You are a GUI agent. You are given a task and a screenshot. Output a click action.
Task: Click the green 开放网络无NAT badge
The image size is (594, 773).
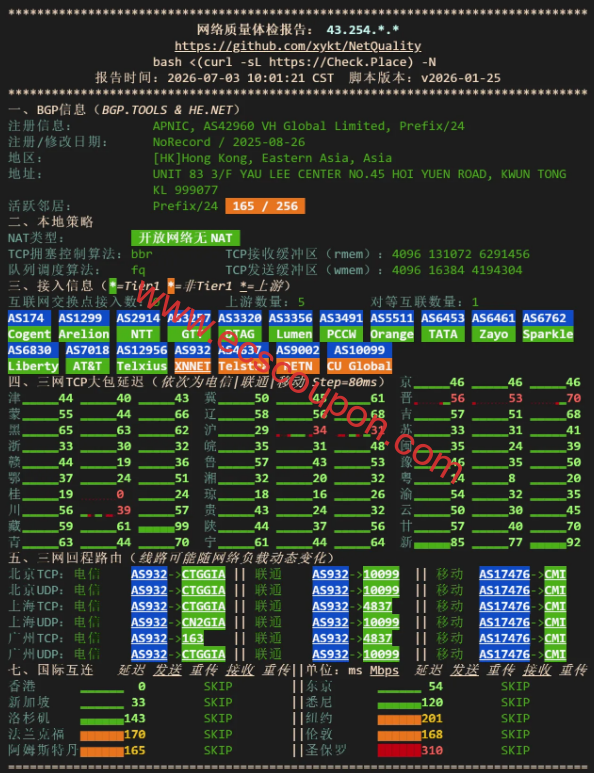[185, 238]
